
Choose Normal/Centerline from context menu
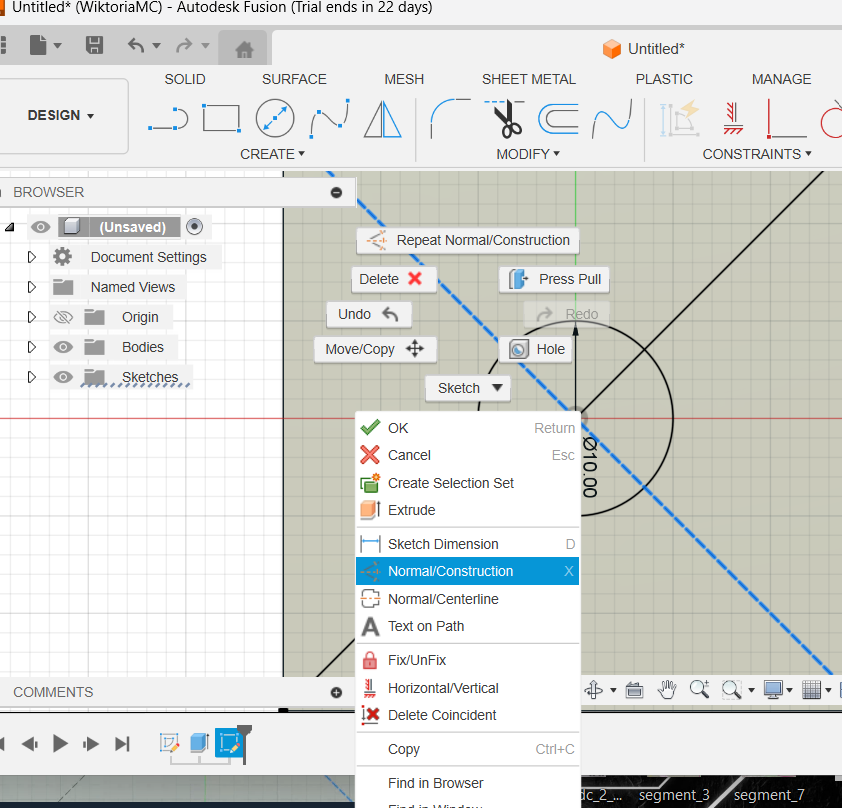pos(467,599)
